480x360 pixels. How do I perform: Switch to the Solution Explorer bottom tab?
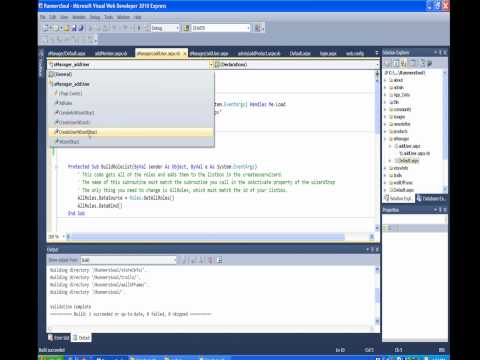coord(398,199)
